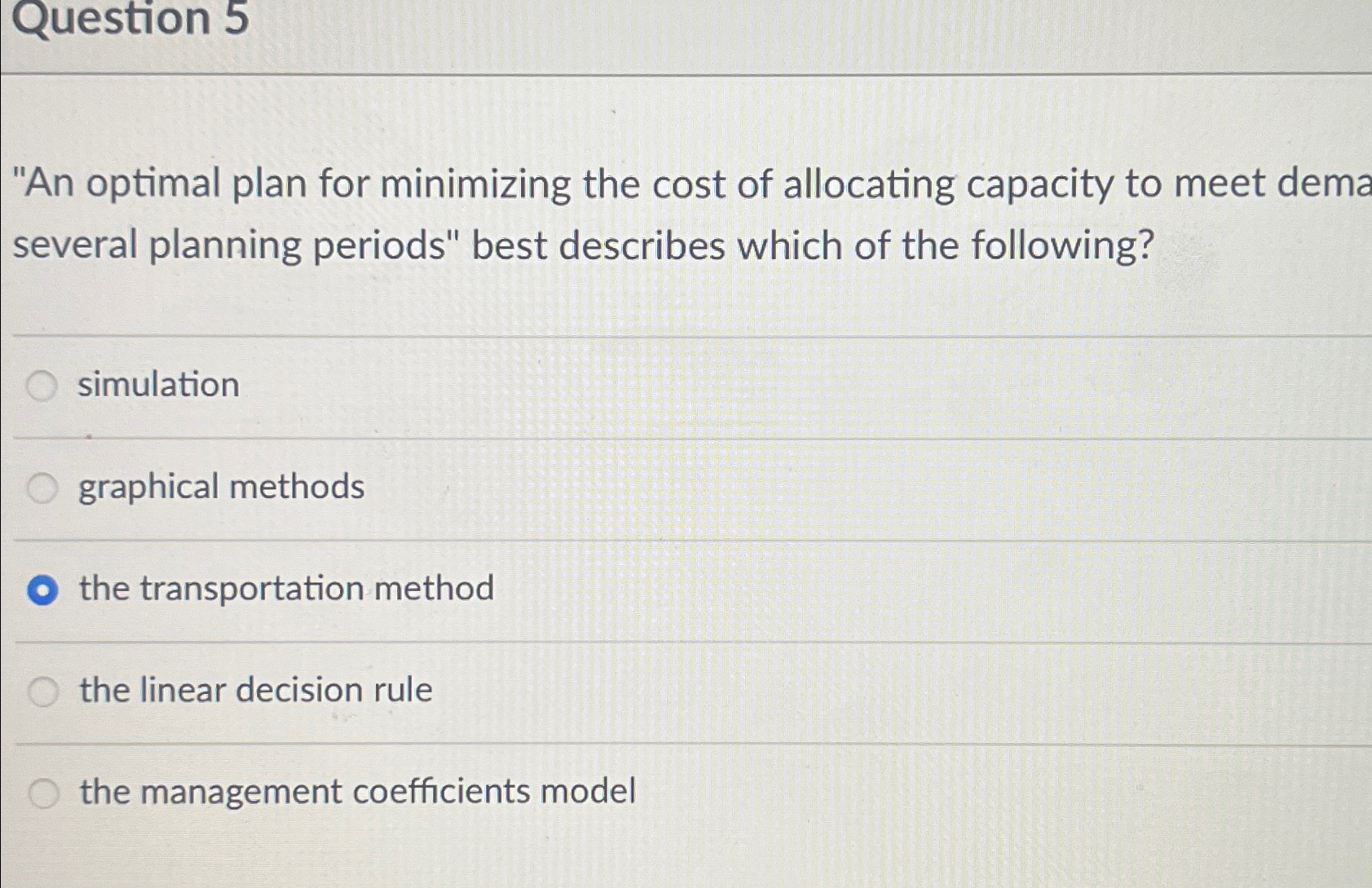Screen dimensions: 1372x888
Task: Click the answer text 'simulation'
Action: (x=157, y=383)
